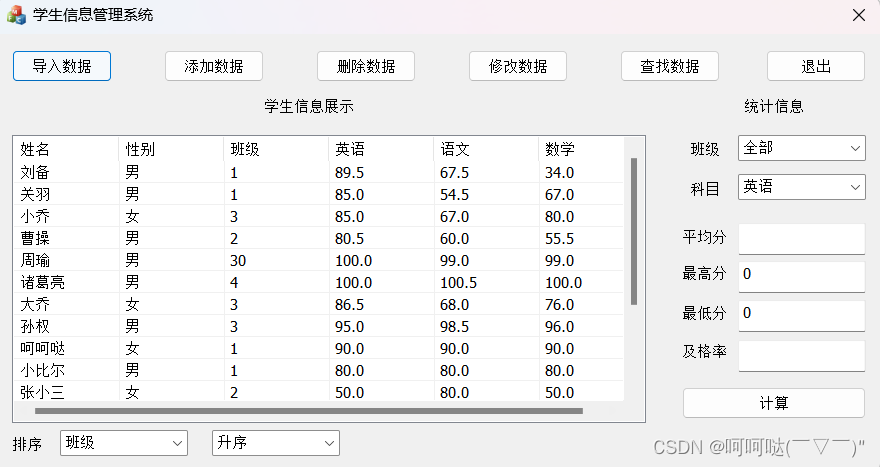The width and height of the screenshot is (880, 467).
Task: Select the row for 大乔
Action: pyautogui.click(x=318, y=304)
